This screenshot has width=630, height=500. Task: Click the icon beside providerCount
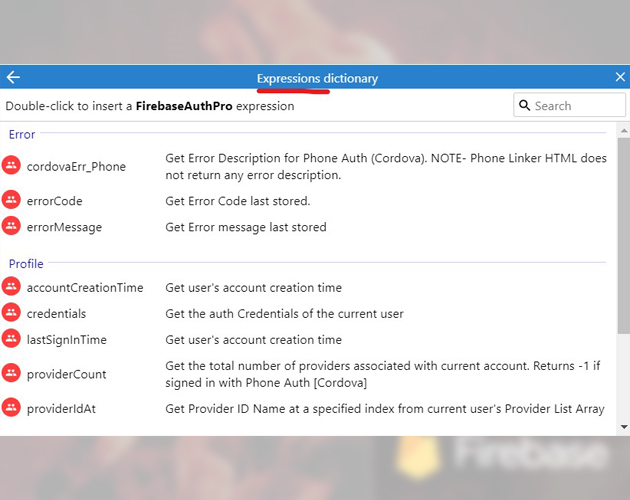[x=11, y=373]
